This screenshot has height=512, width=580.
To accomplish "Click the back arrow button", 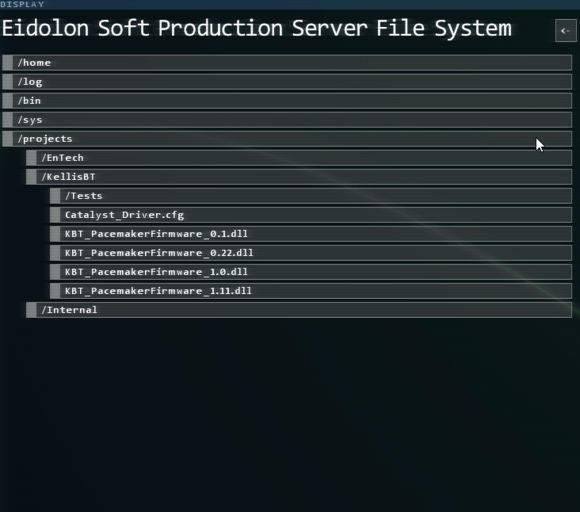I will tap(566, 31).
